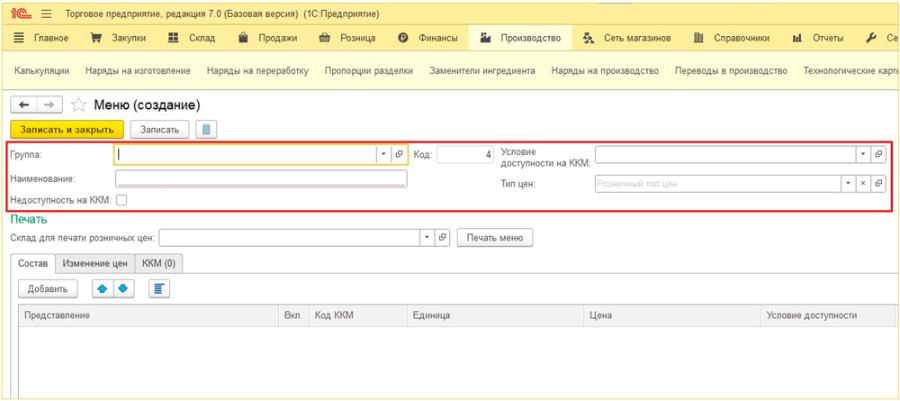Screen dimensions: 900x401
Task: Sort by Представление column header
Action: tap(150, 316)
